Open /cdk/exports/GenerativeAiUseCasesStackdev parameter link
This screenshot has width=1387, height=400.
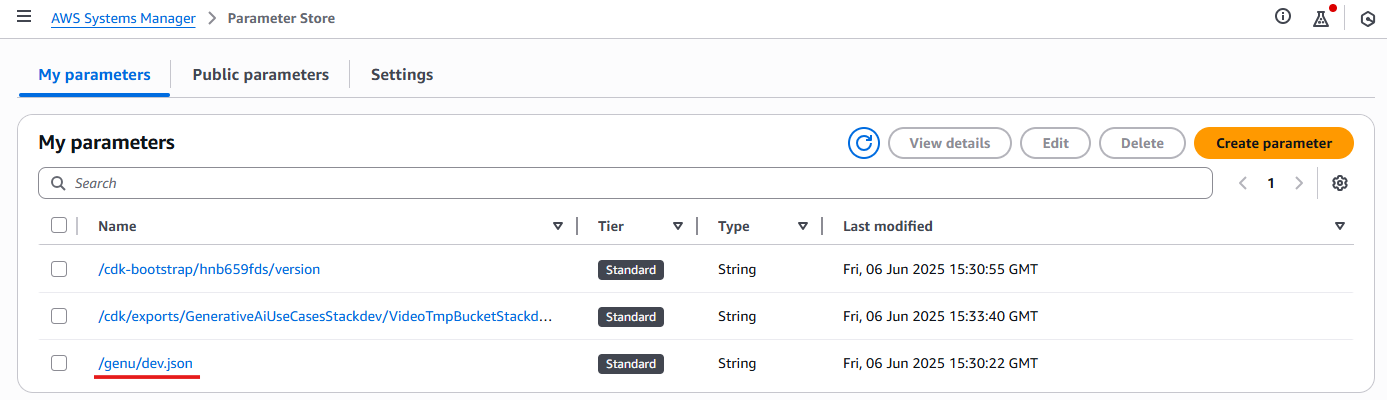point(325,316)
